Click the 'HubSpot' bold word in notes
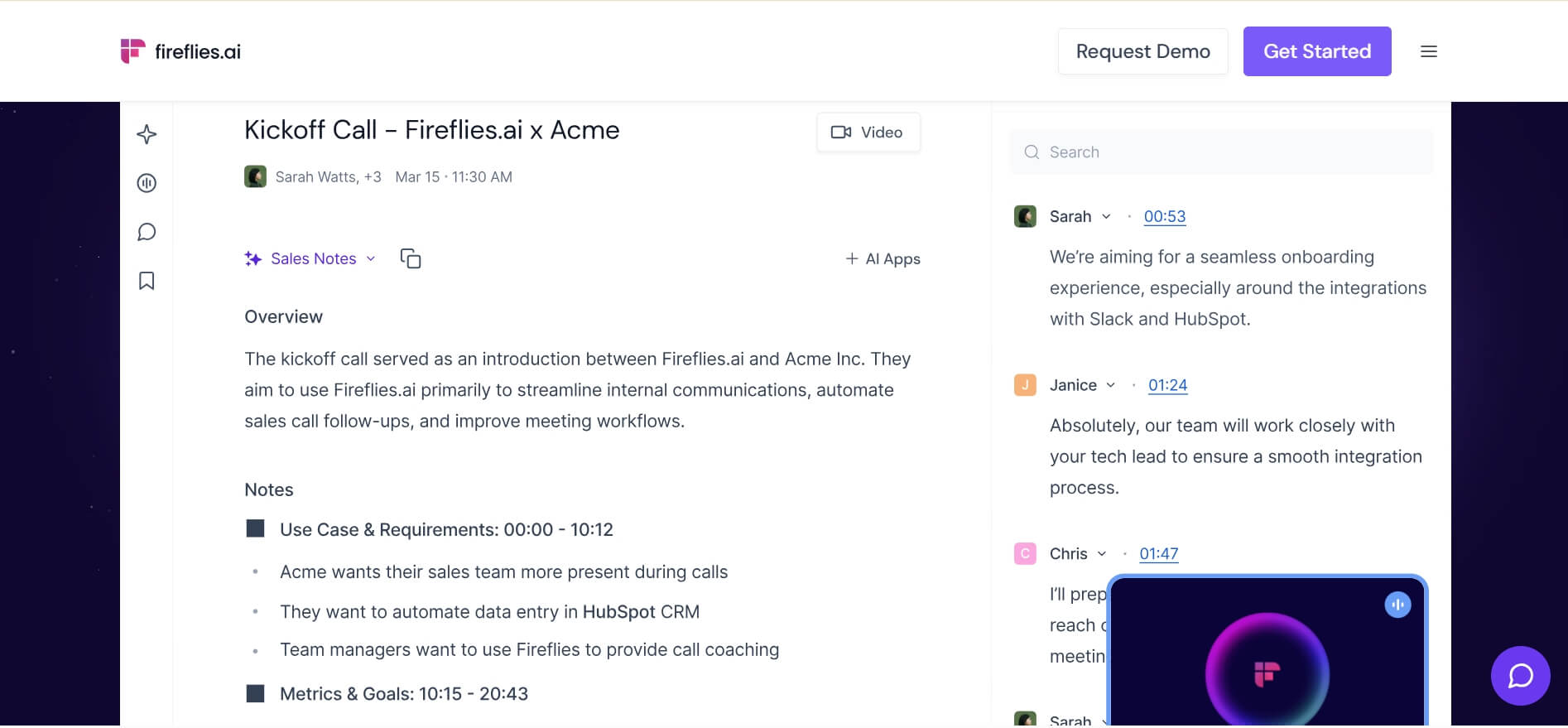This screenshot has width=1568, height=728. tap(619, 612)
